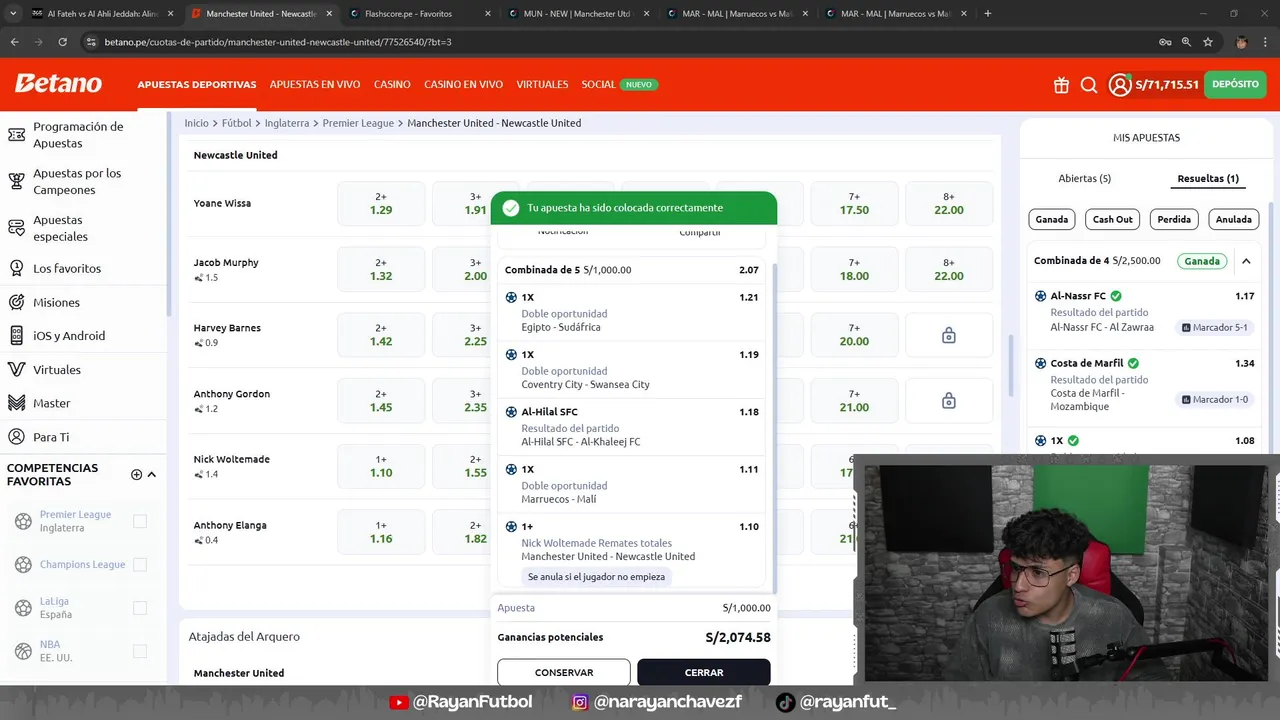Click the Cerrar button
Screen dimensions: 1280x720
704,673
